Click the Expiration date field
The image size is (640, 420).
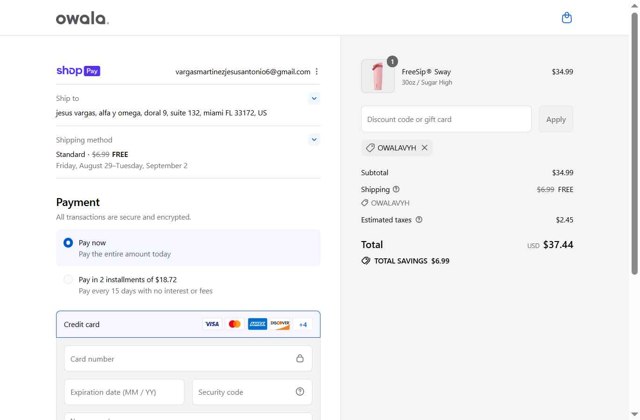click(x=124, y=392)
